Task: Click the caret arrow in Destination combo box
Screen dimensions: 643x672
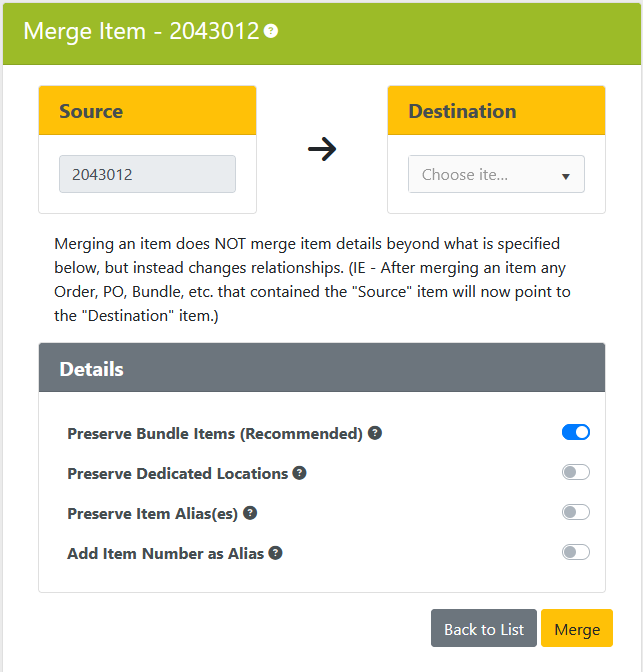Action: click(x=565, y=176)
